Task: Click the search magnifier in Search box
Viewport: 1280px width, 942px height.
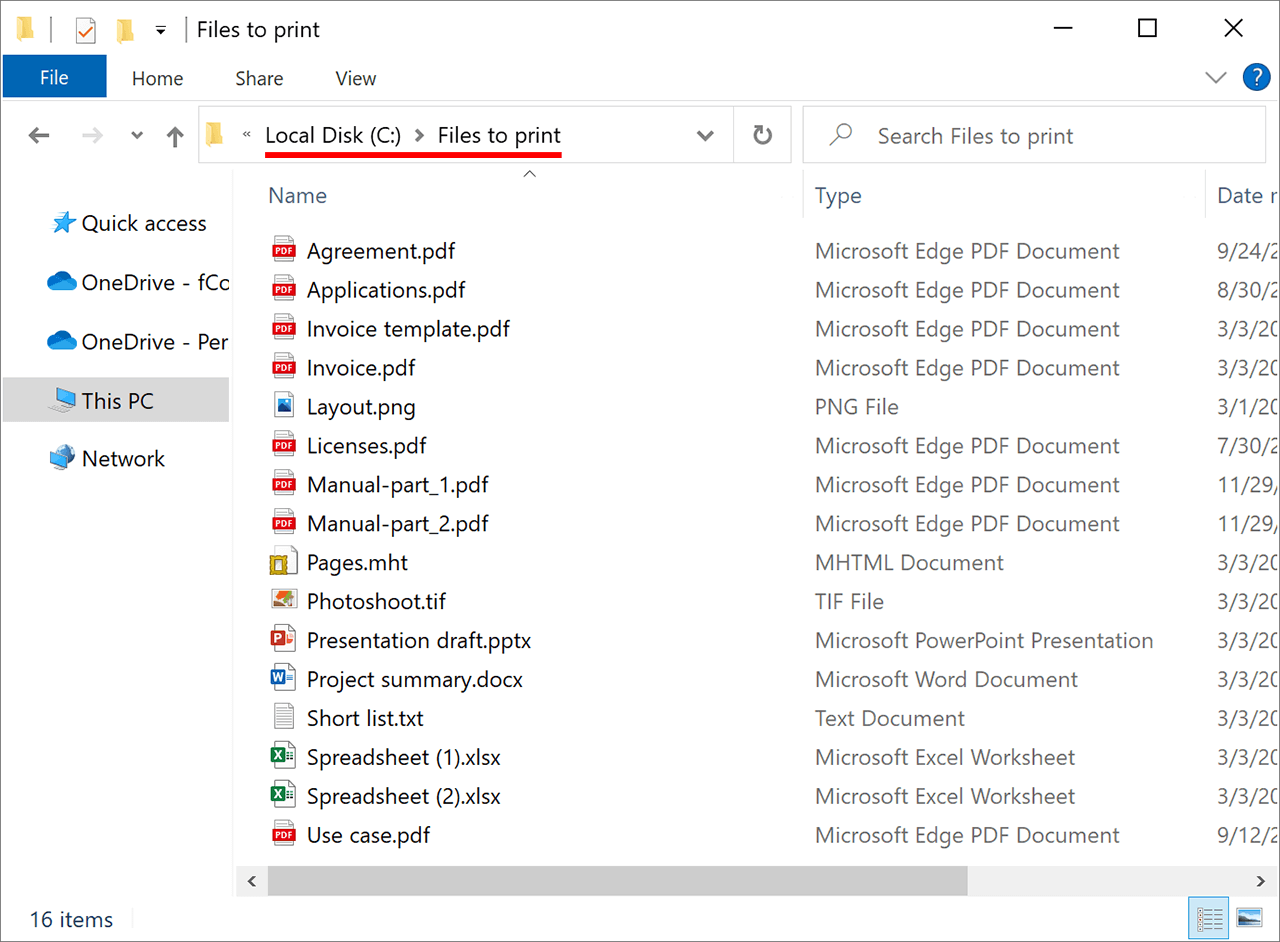Action: [840, 135]
